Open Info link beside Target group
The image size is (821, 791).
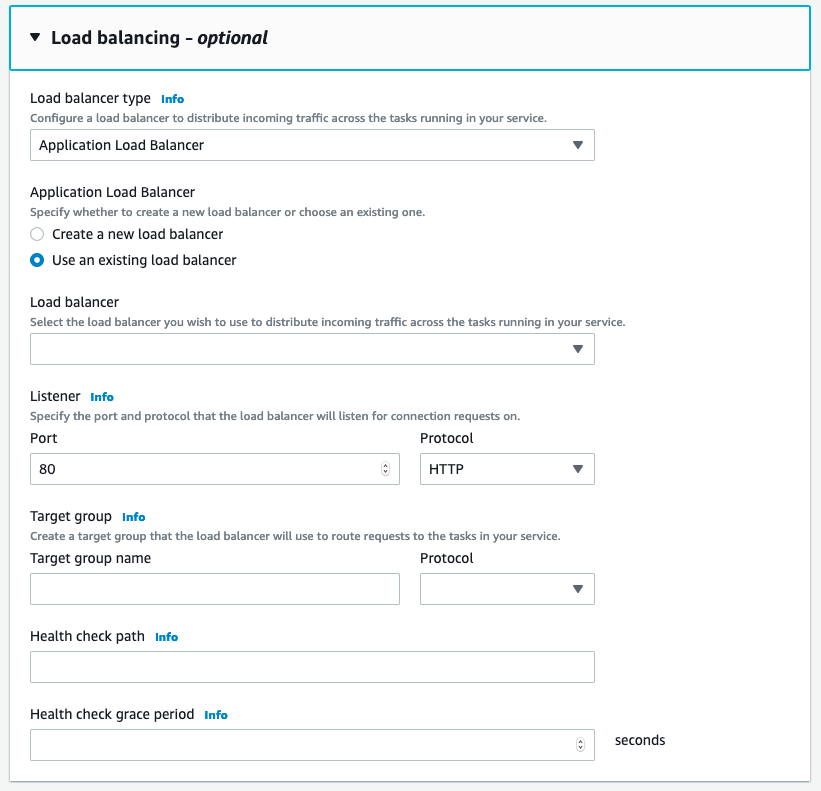pyautogui.click(x=133, y=517)
